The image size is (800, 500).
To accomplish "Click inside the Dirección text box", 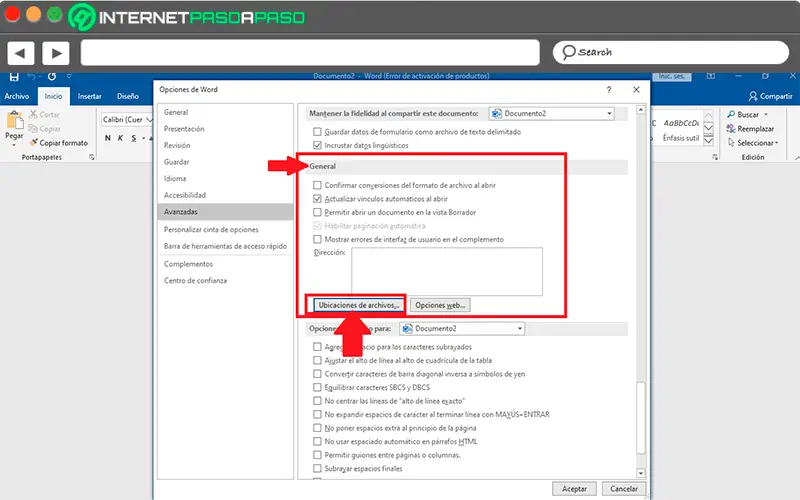I will click(x=447, y=271).
